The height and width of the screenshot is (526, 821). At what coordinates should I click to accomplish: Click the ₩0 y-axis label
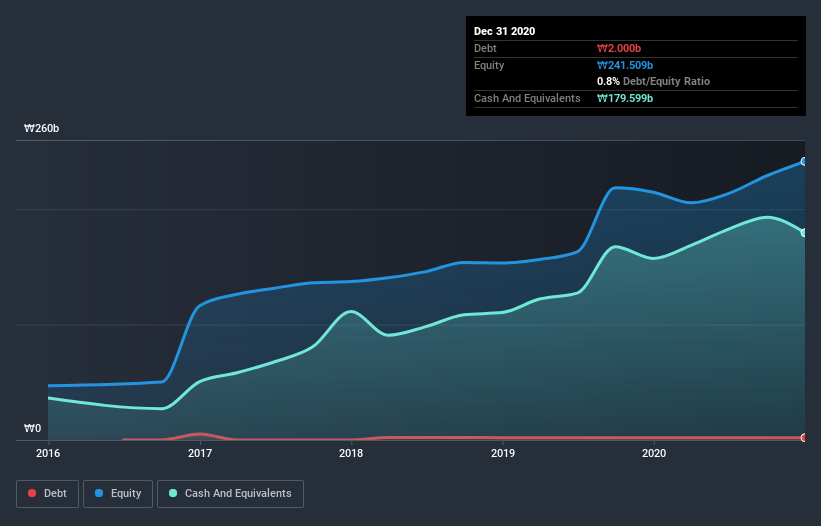(32, 428)
